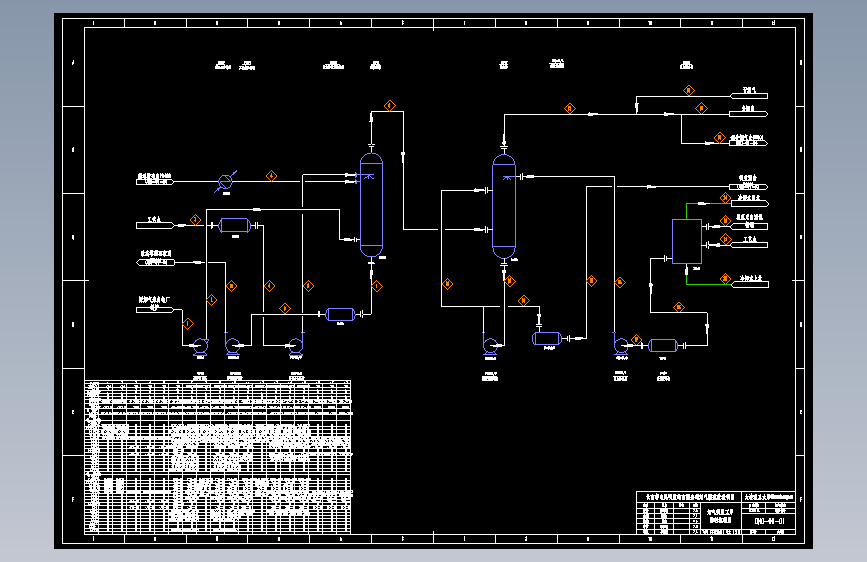Select the second outlet arrow on the right side

(x=748, y=114)
